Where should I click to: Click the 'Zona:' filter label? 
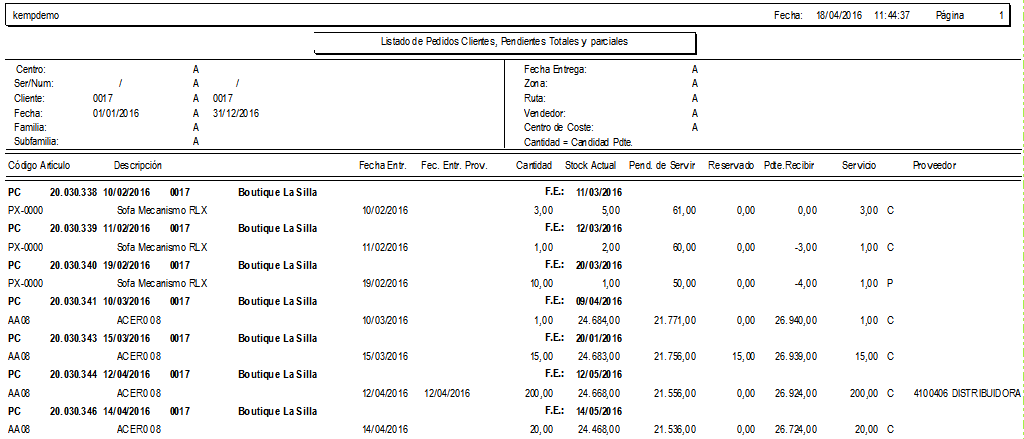click(x=536, y=84)
